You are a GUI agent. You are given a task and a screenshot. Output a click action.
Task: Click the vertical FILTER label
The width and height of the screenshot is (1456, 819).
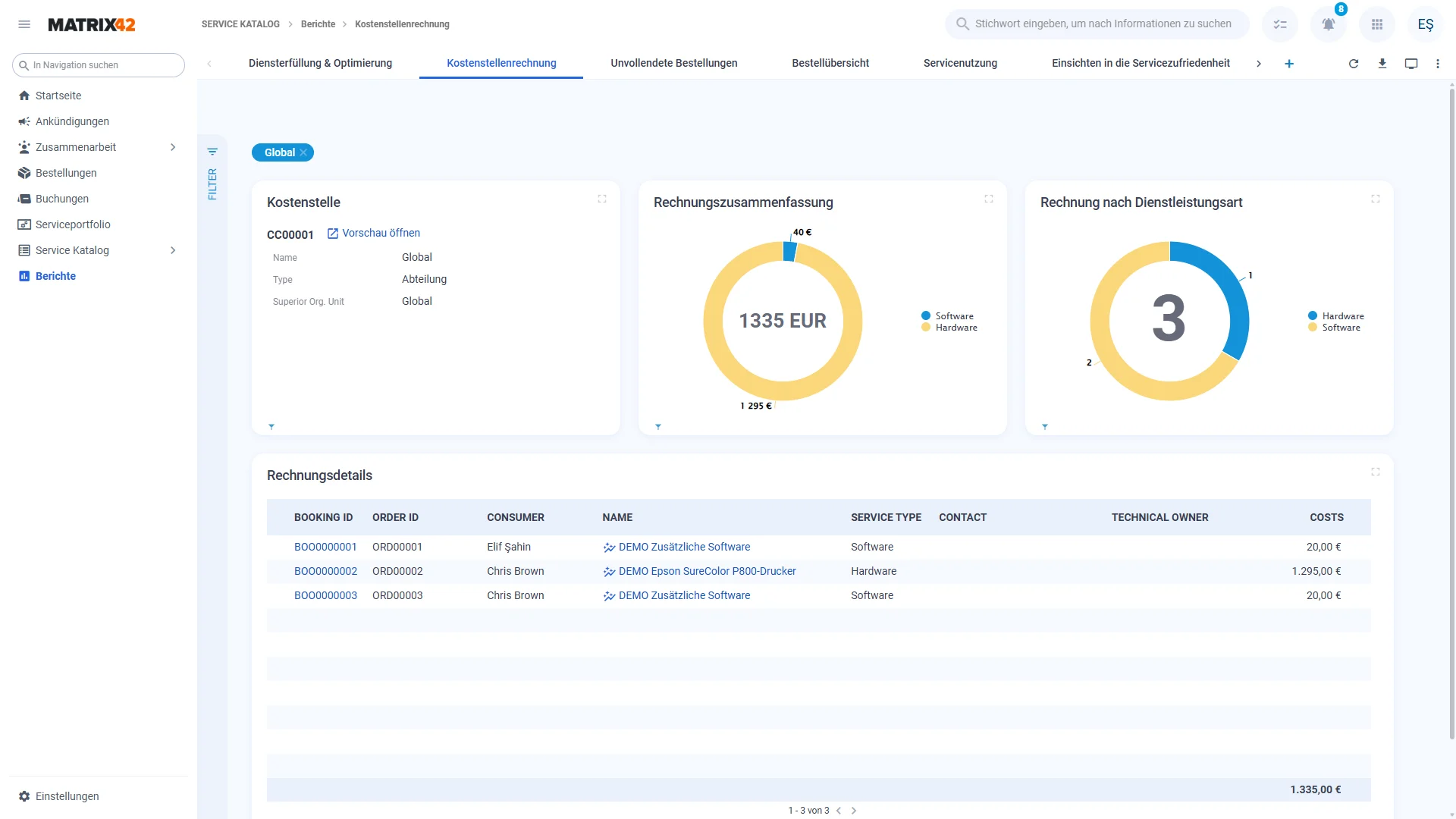[212, 184]
